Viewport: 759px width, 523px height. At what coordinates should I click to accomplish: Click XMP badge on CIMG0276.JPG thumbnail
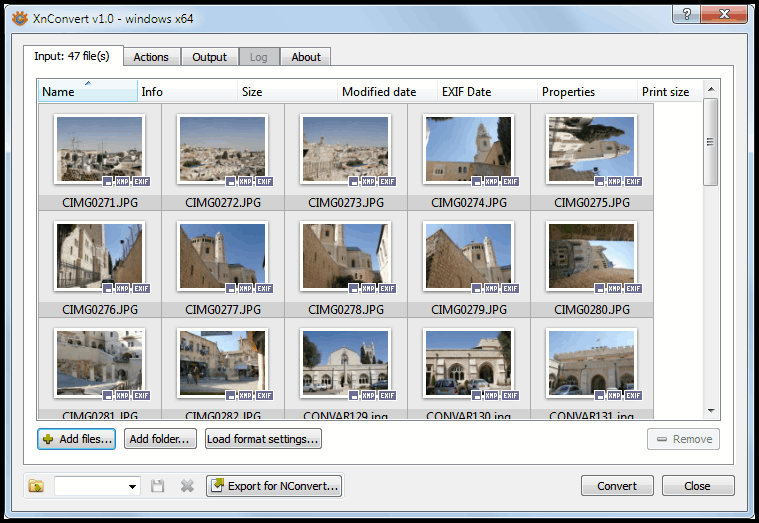click(122, 289)
